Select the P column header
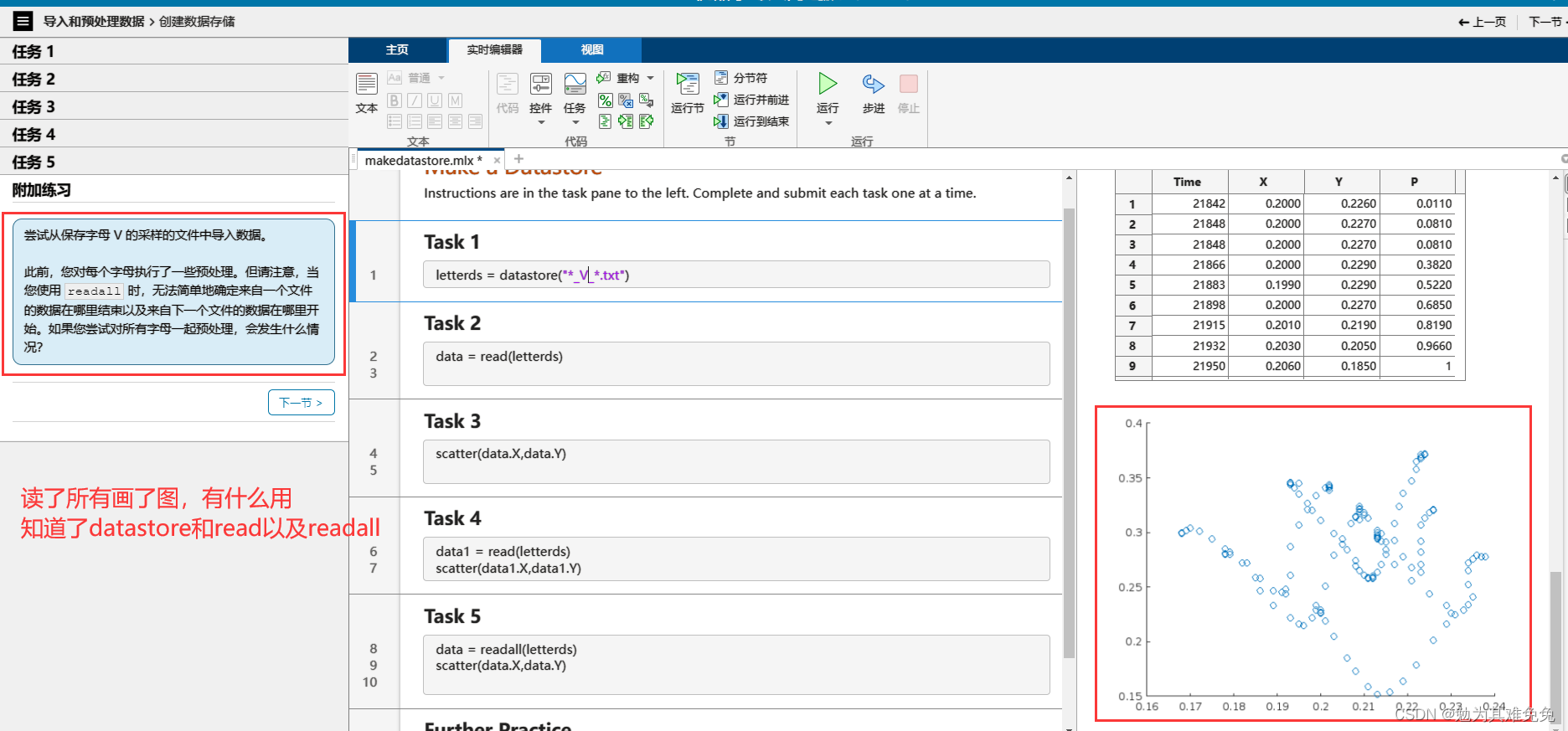 click(x=1417, y=182)
